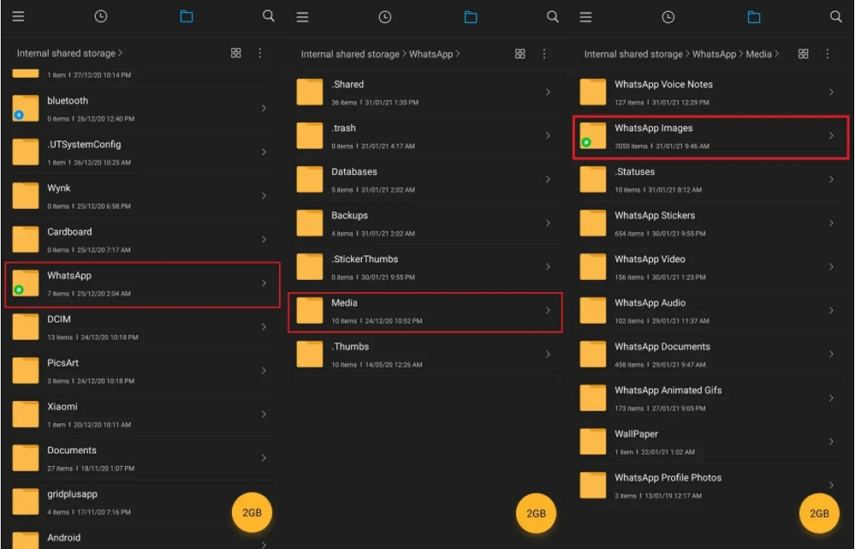The image size is (855, 549).
Task: Tap 2GB storage button in the Media panel
Action: (819, 513)
